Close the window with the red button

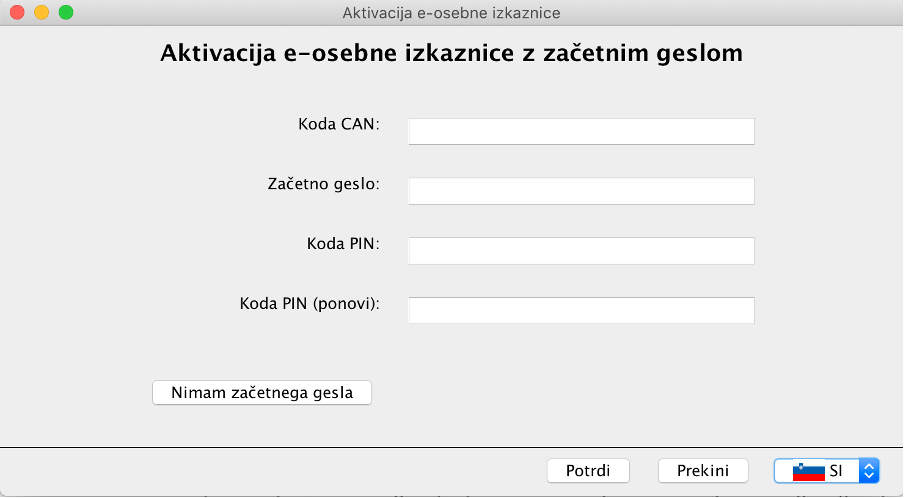[x=17, y=12]
